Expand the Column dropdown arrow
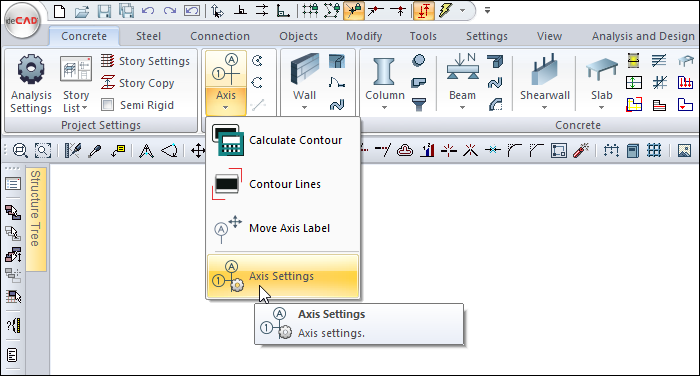Image resolution: width=700 pixels, height=376 pixels. tap(384, 108)
